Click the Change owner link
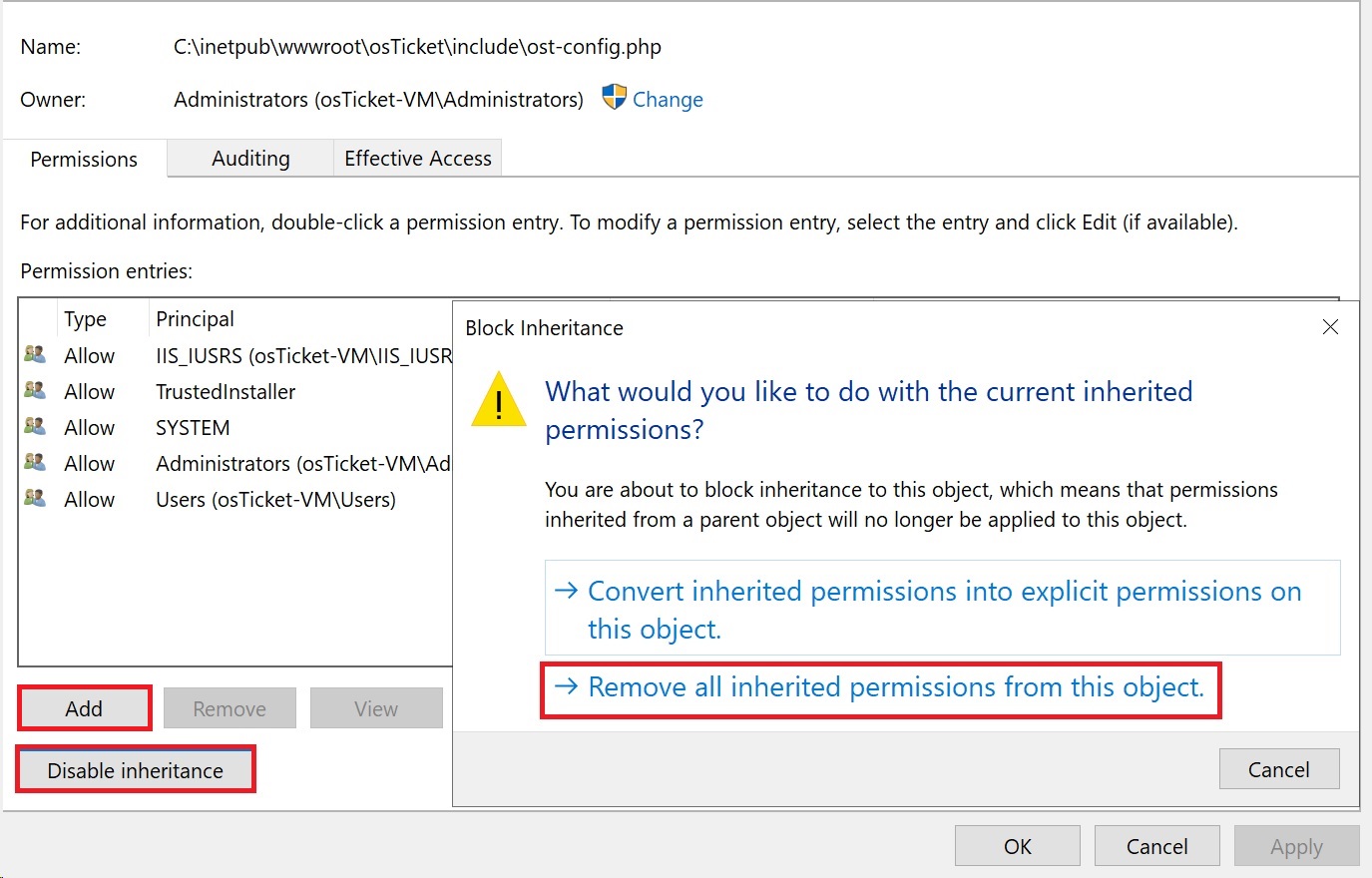The width and height of the screenshot is (1372, 878). click(668, 100)
